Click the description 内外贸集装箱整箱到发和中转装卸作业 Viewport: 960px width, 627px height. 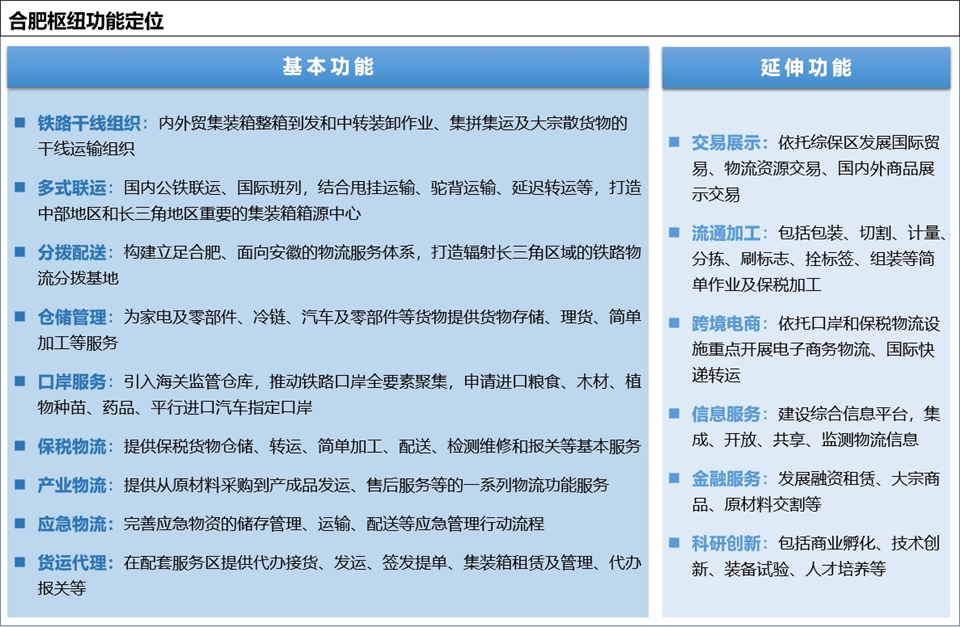296,123
